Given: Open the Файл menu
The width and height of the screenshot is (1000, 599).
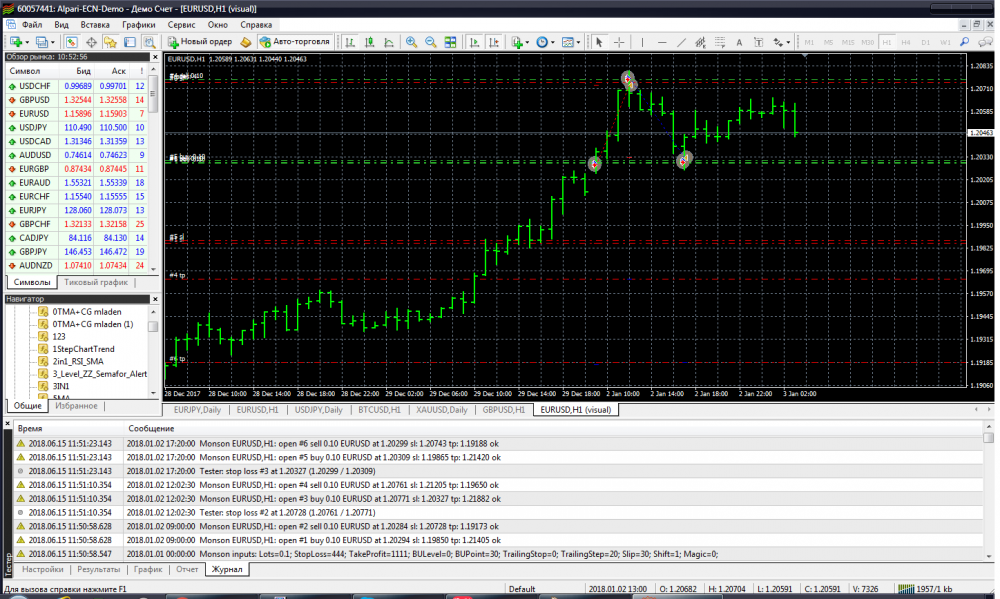Looking at the screenshot, I should click(x=32, y=25).
